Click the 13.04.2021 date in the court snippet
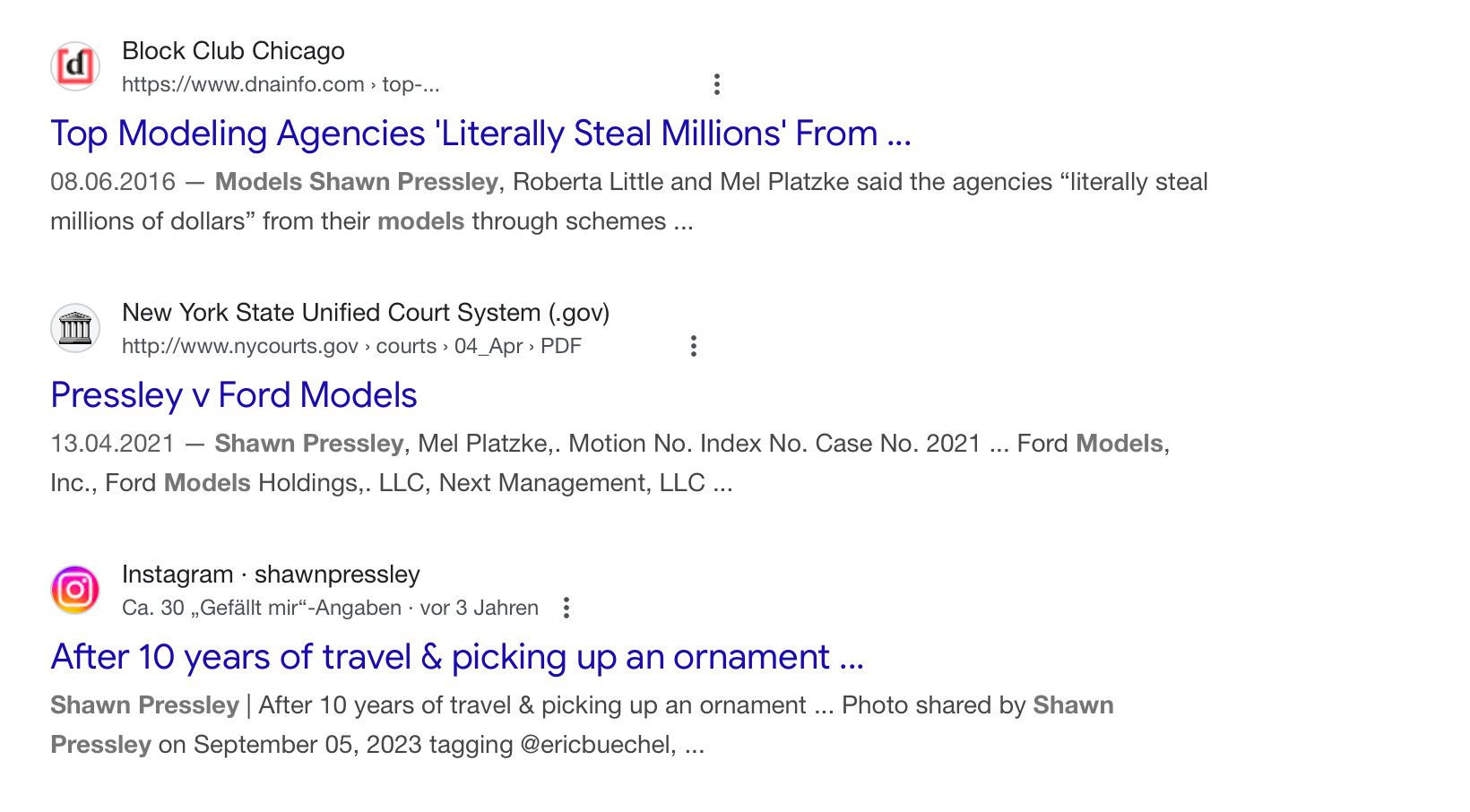1470x812 pixels. click(x=112, y=444)
